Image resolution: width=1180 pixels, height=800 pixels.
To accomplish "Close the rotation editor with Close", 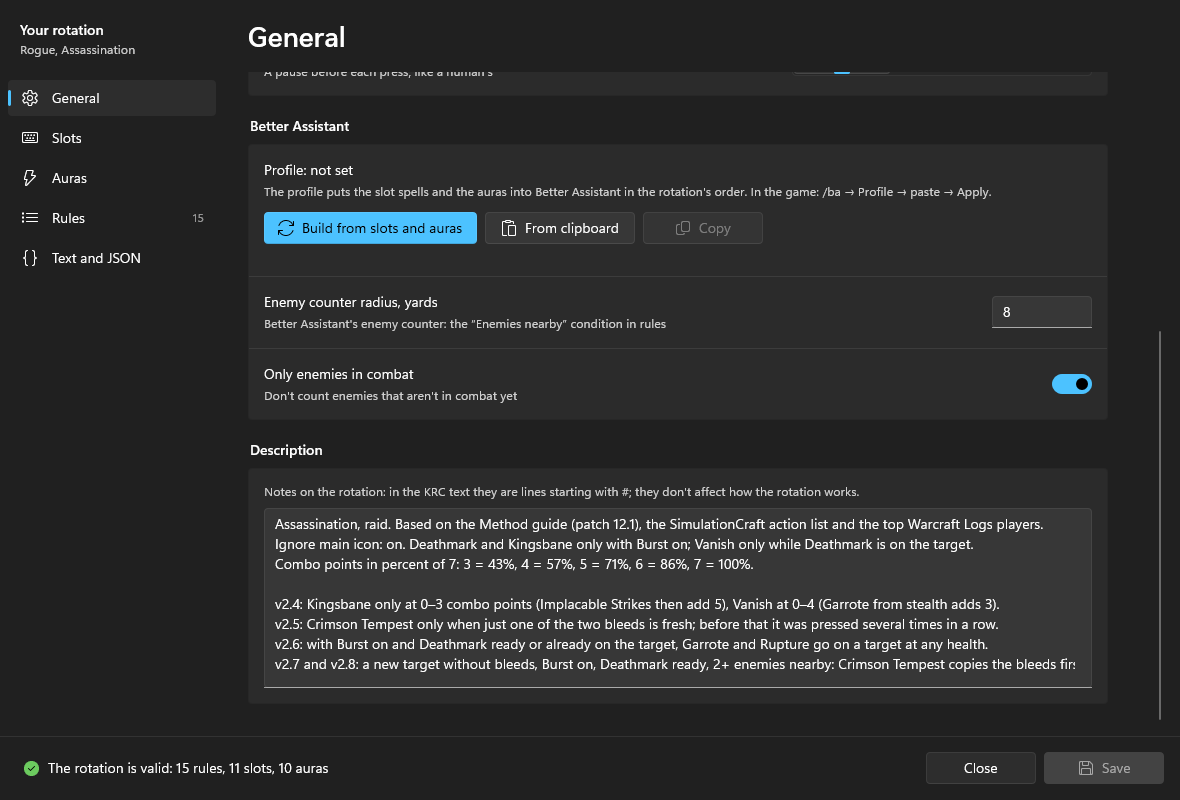I will pos(981,768).
